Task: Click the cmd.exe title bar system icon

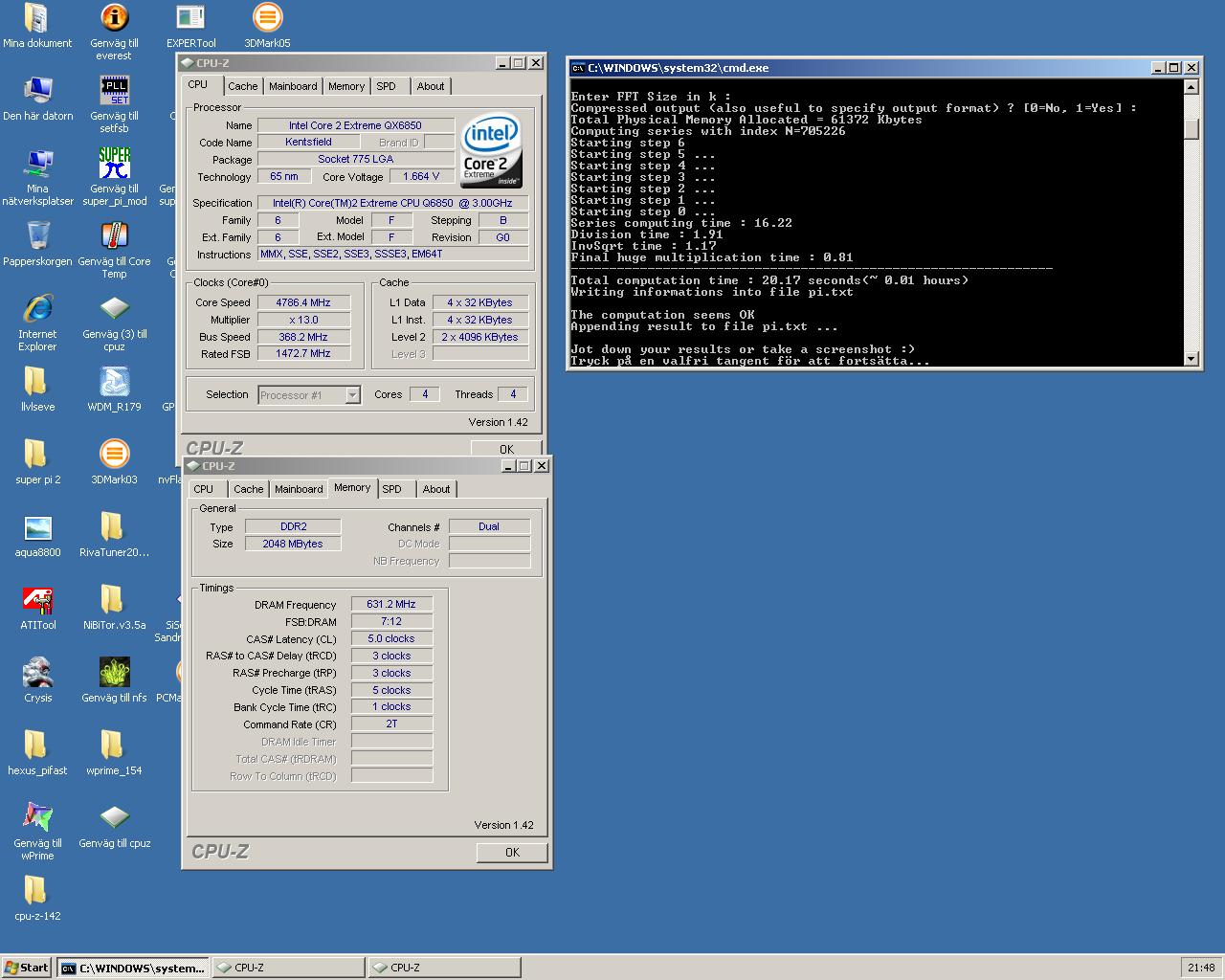Action: 577,68
